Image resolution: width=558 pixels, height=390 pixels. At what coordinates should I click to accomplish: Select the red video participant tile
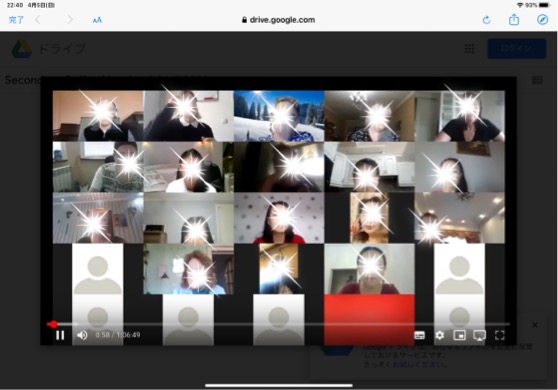click(369, 319)
